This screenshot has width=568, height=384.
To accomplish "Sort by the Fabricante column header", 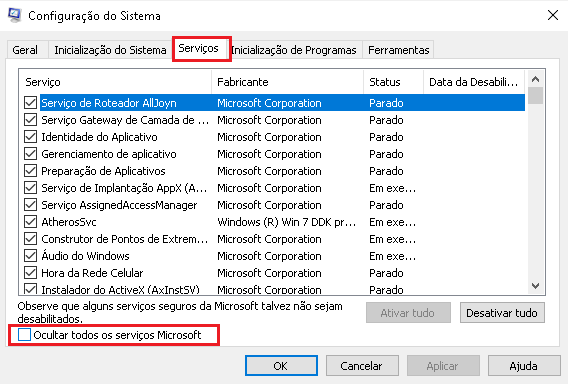I will coord(288,82).
